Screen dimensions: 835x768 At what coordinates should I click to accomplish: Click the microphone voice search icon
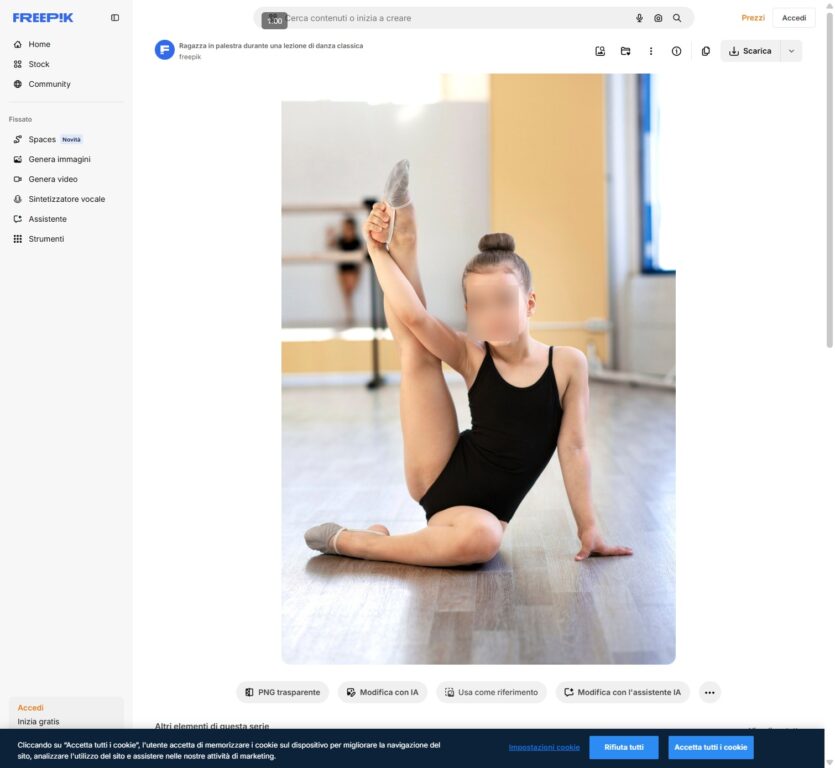[x=639, y=18]
